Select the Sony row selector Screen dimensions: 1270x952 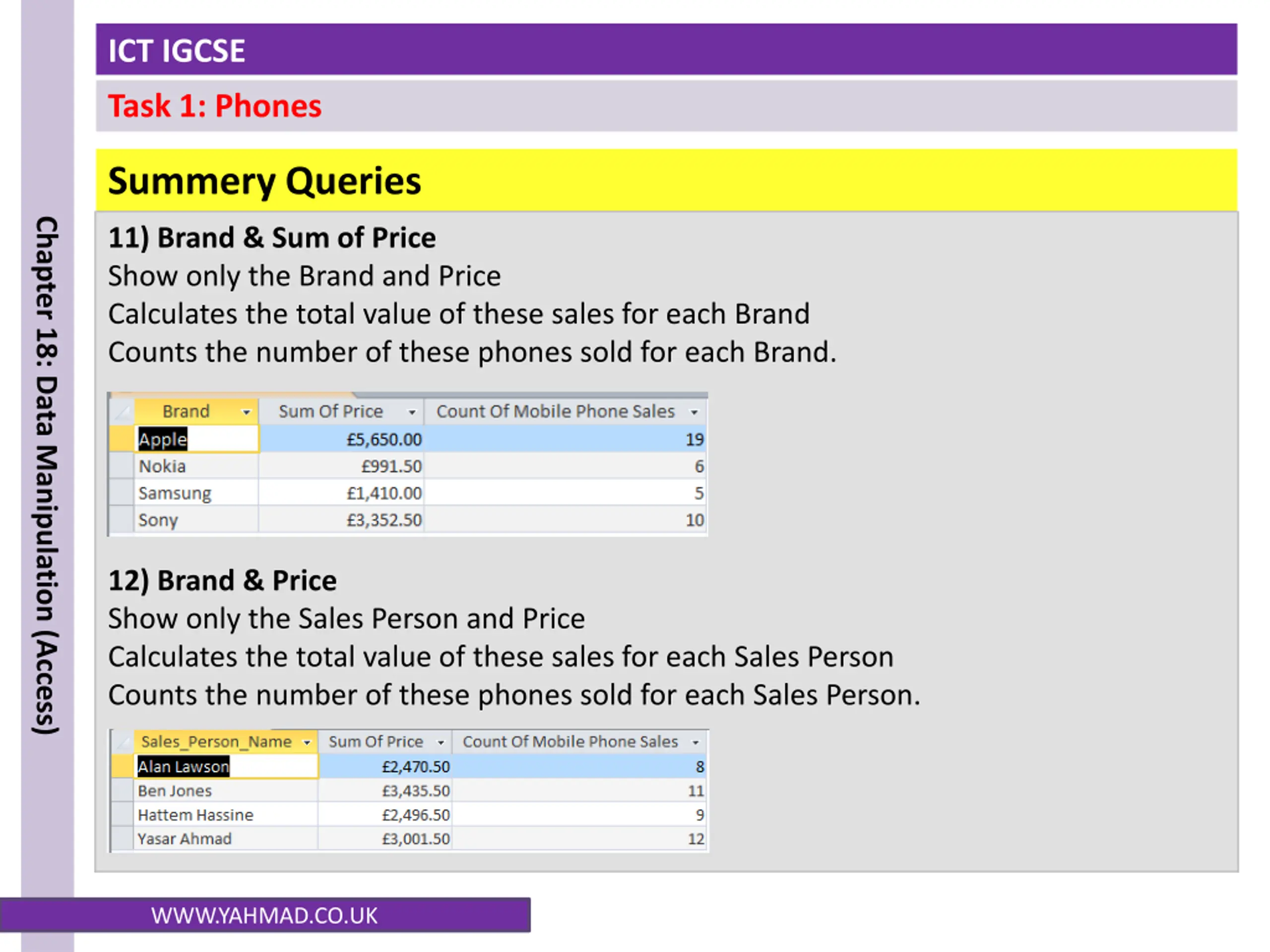(122, 520)
